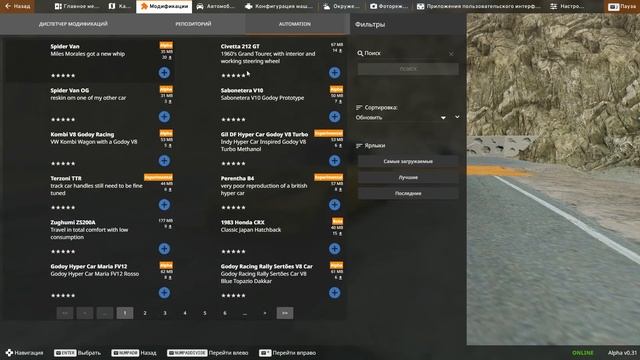This screenshot has height=360, width=640.
Task: Open Zughumi ZS200A mod title
Action: (x=73, y=222)
